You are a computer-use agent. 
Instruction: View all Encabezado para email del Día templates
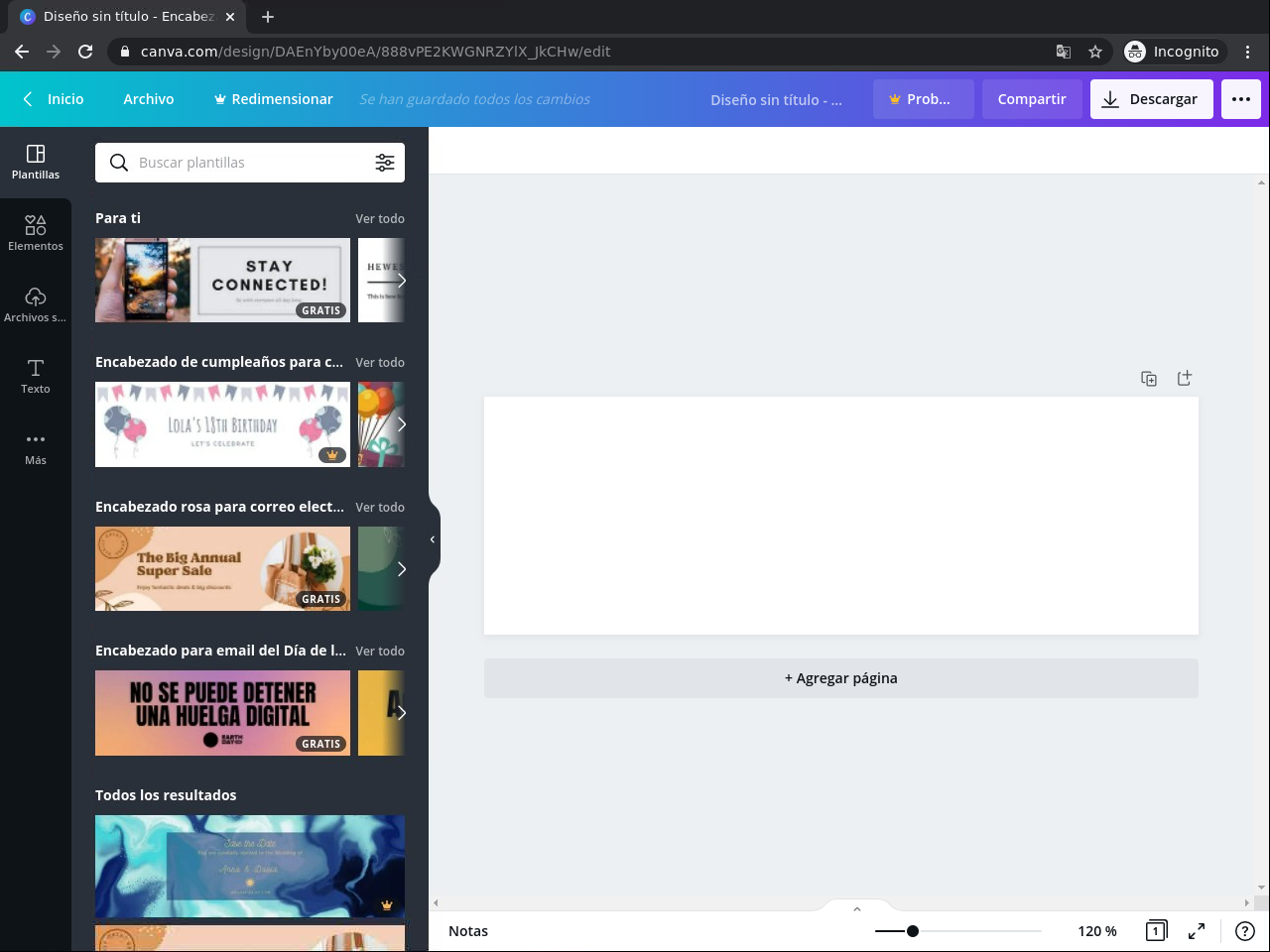pyautogui.click(x=380, y=651)
